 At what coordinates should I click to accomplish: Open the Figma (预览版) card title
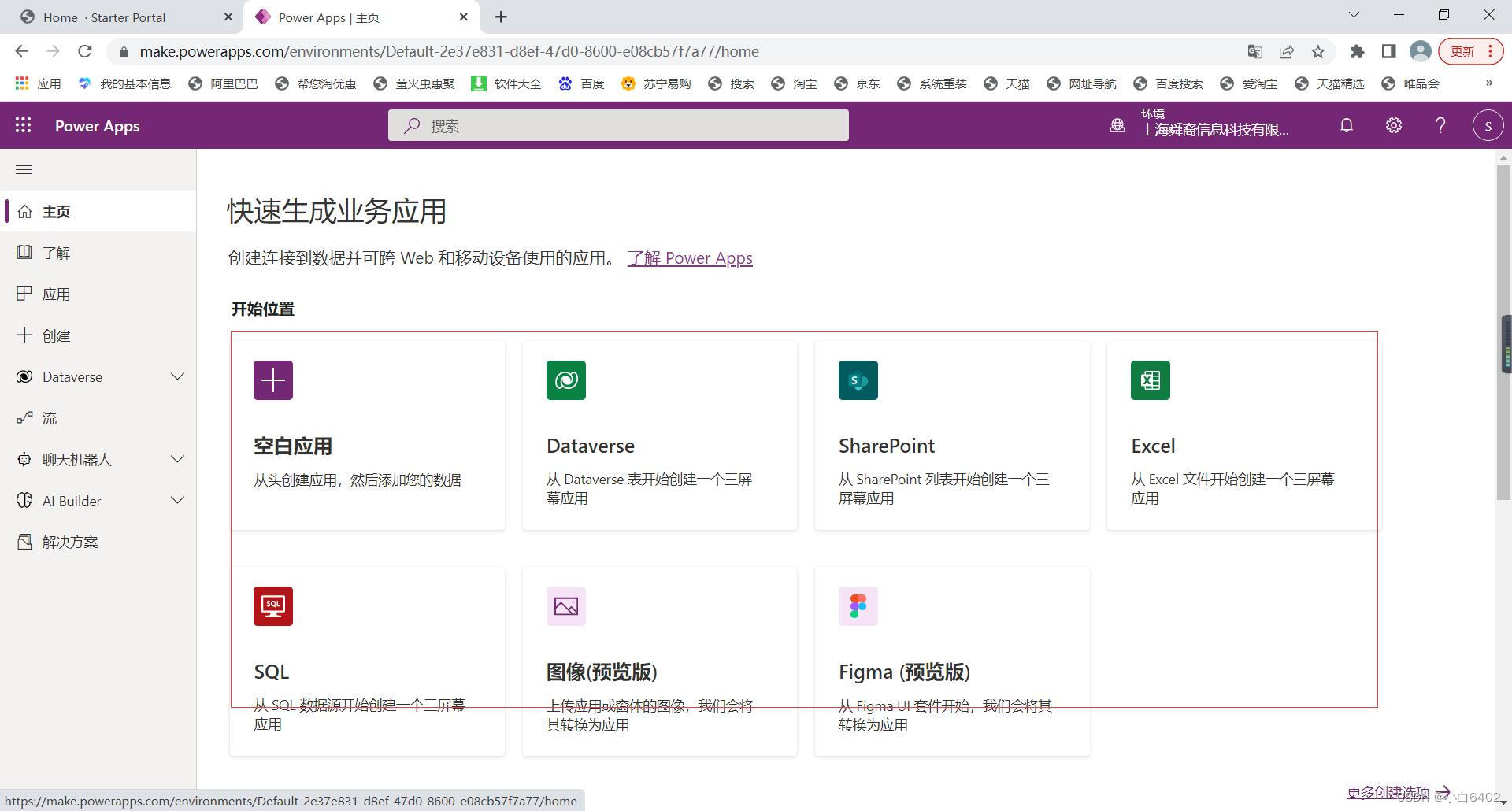coord(904,672)
